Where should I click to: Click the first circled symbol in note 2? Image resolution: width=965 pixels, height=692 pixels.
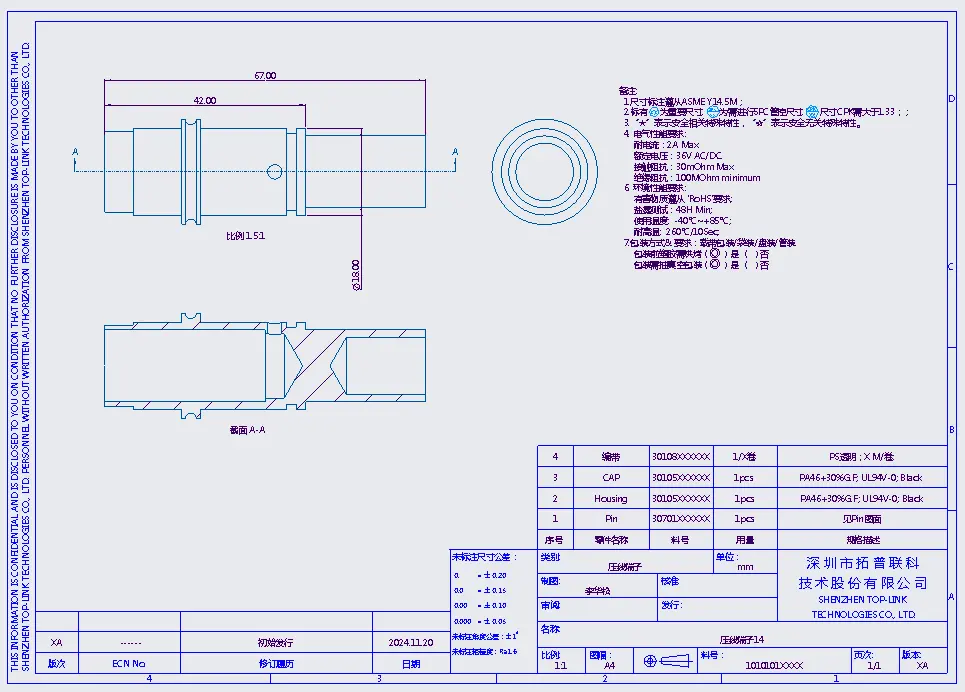click(656, 112)
